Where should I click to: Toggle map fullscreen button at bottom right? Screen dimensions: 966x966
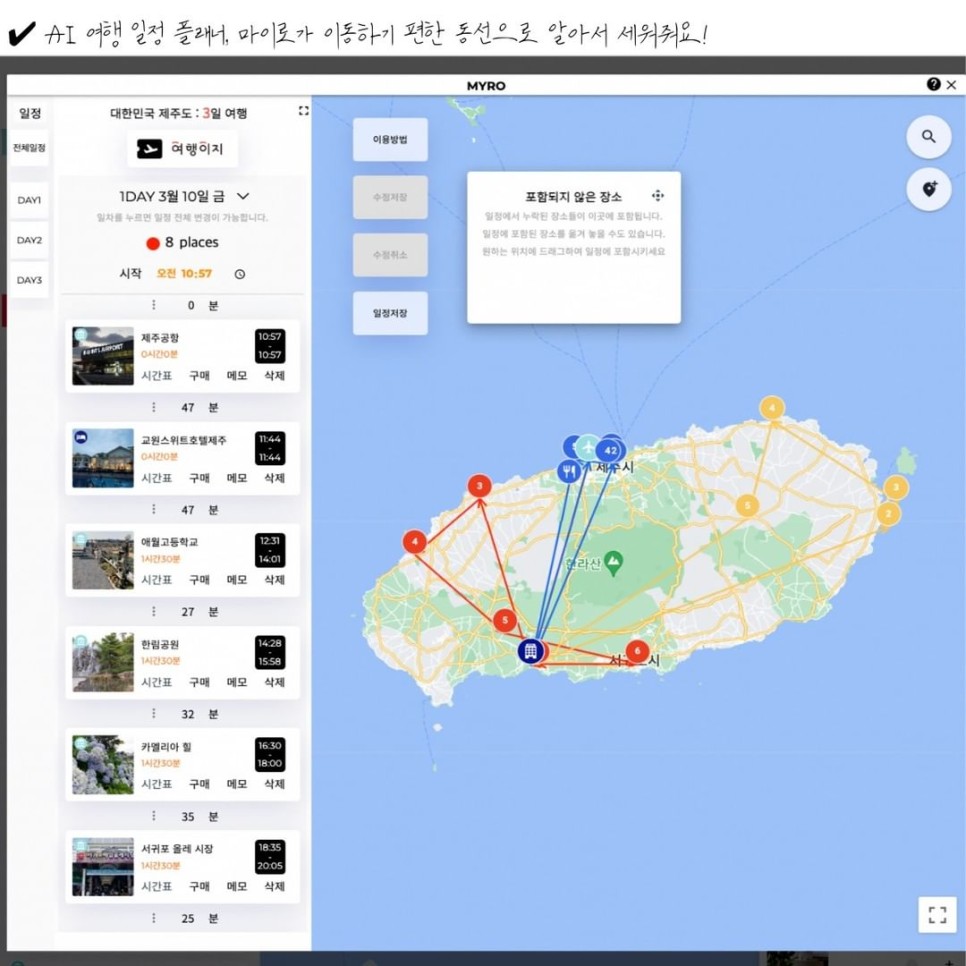[x=937, y=915]
